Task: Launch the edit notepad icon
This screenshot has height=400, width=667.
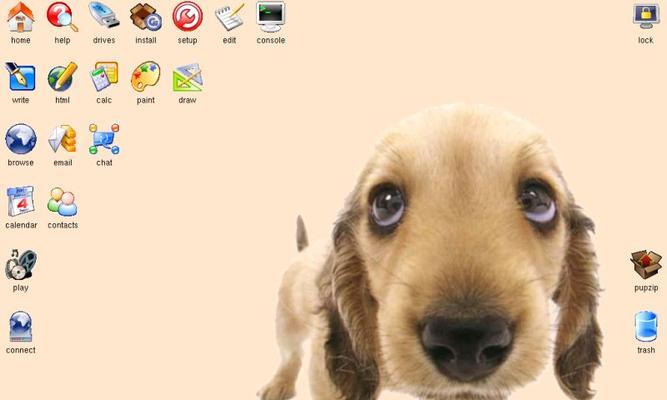Action: (x=229, y=17)
